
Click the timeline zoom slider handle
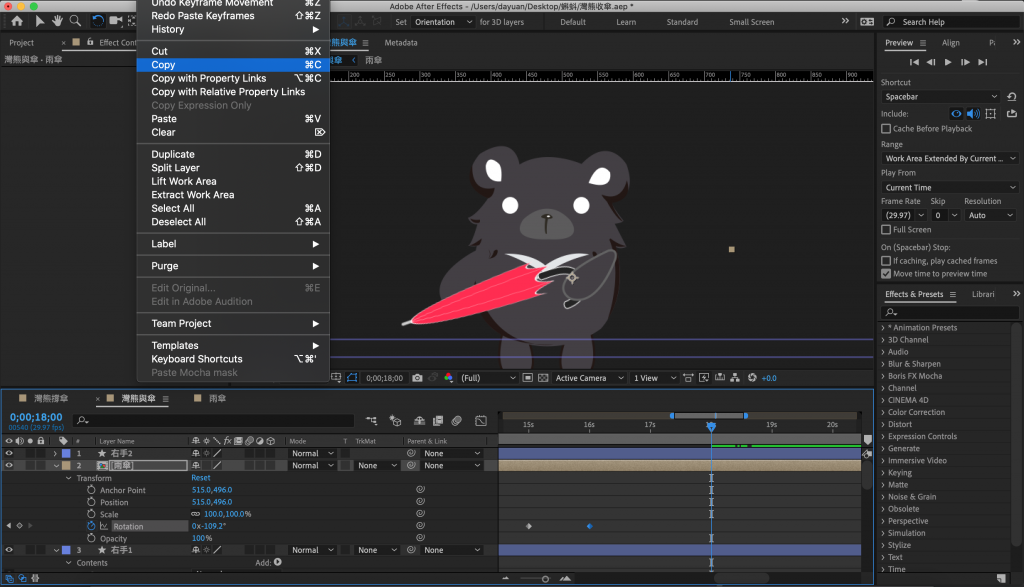(x=545, y=579)
